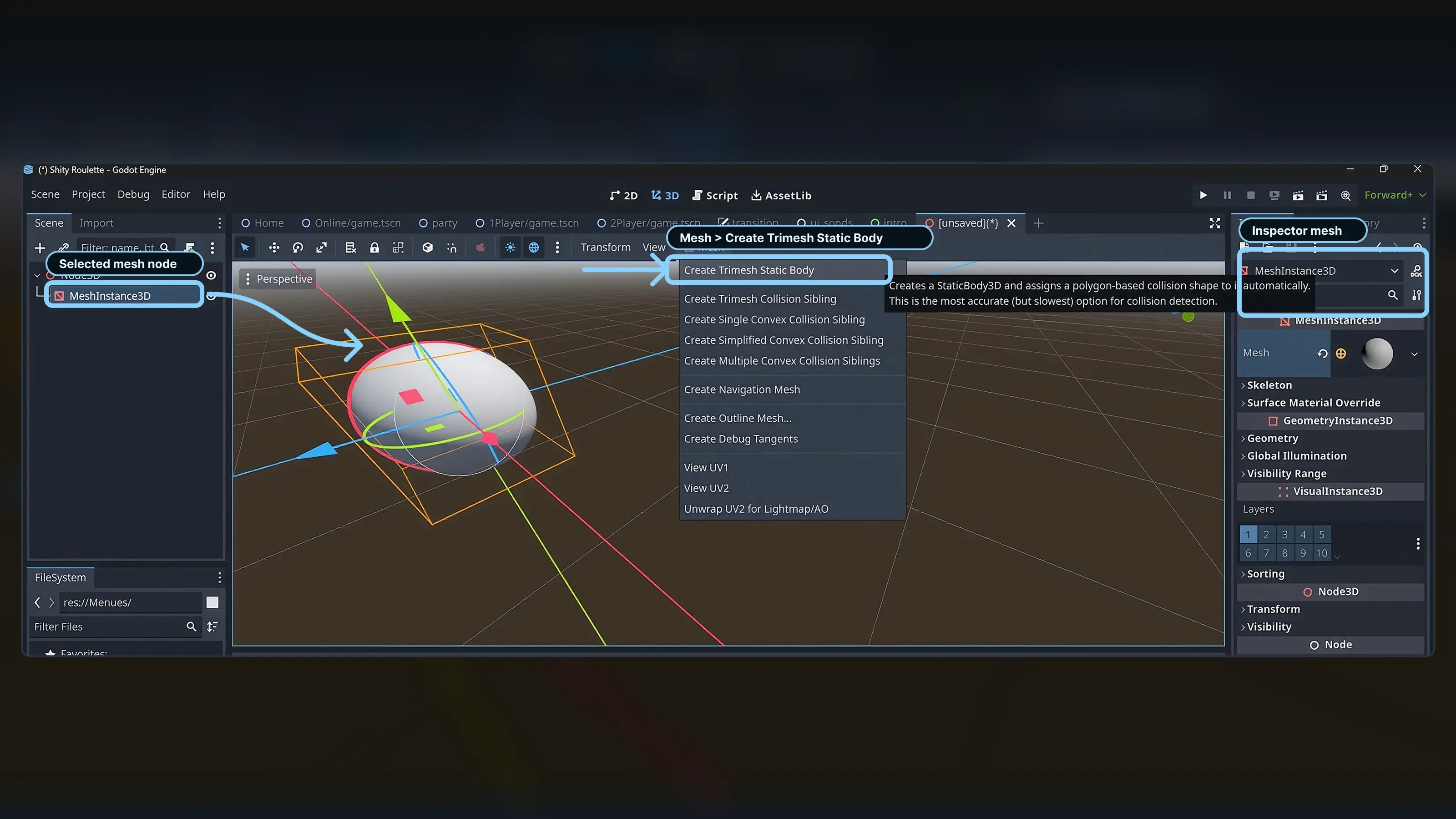Toggle render layer 6
Screen dimensions: 1456x819
coord(1248,553)
